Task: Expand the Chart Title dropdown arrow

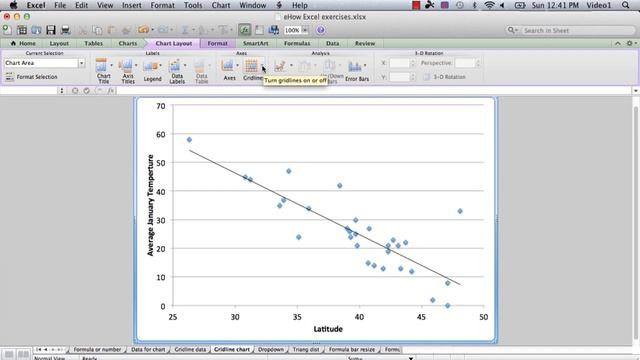Action: 111,65
